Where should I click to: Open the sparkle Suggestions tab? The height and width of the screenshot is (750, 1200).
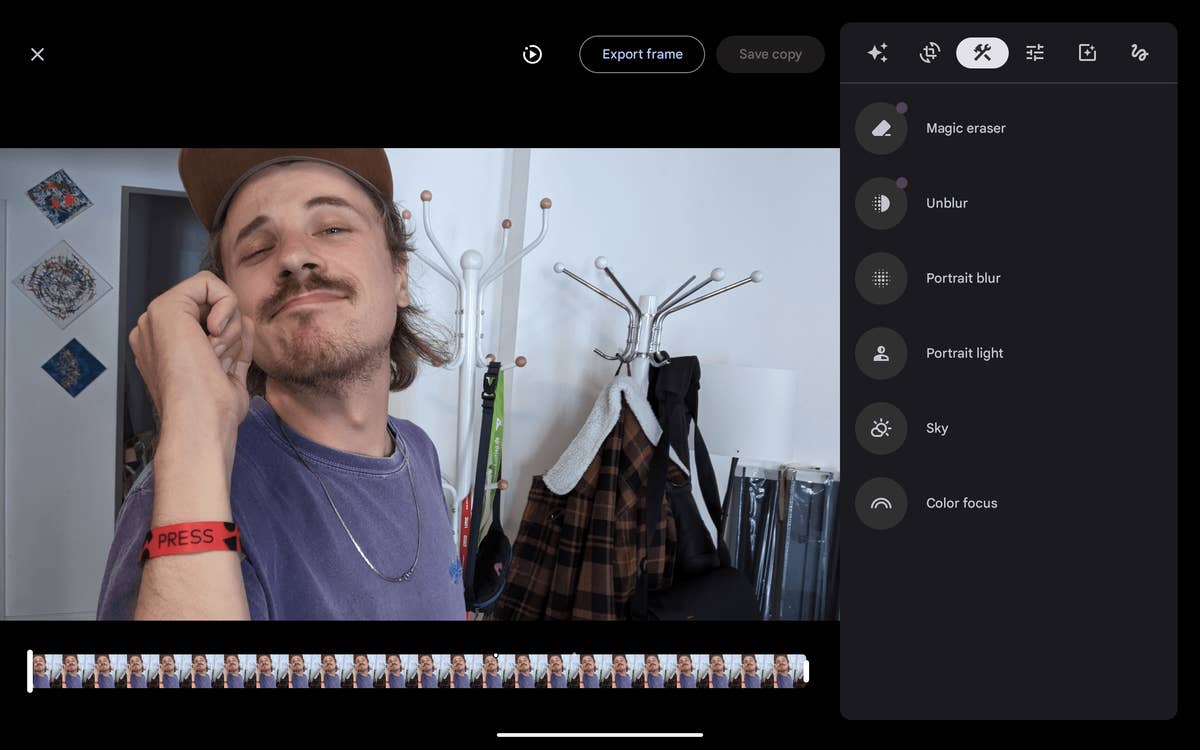pos(877,53)
